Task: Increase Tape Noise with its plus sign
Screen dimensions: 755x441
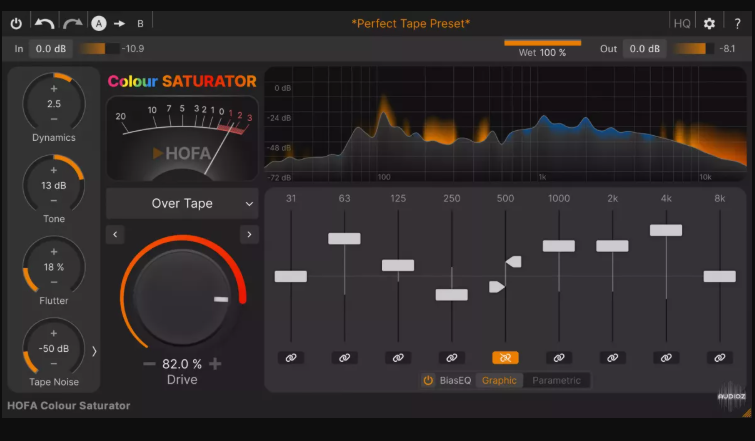Action: [x=54, y=333]
